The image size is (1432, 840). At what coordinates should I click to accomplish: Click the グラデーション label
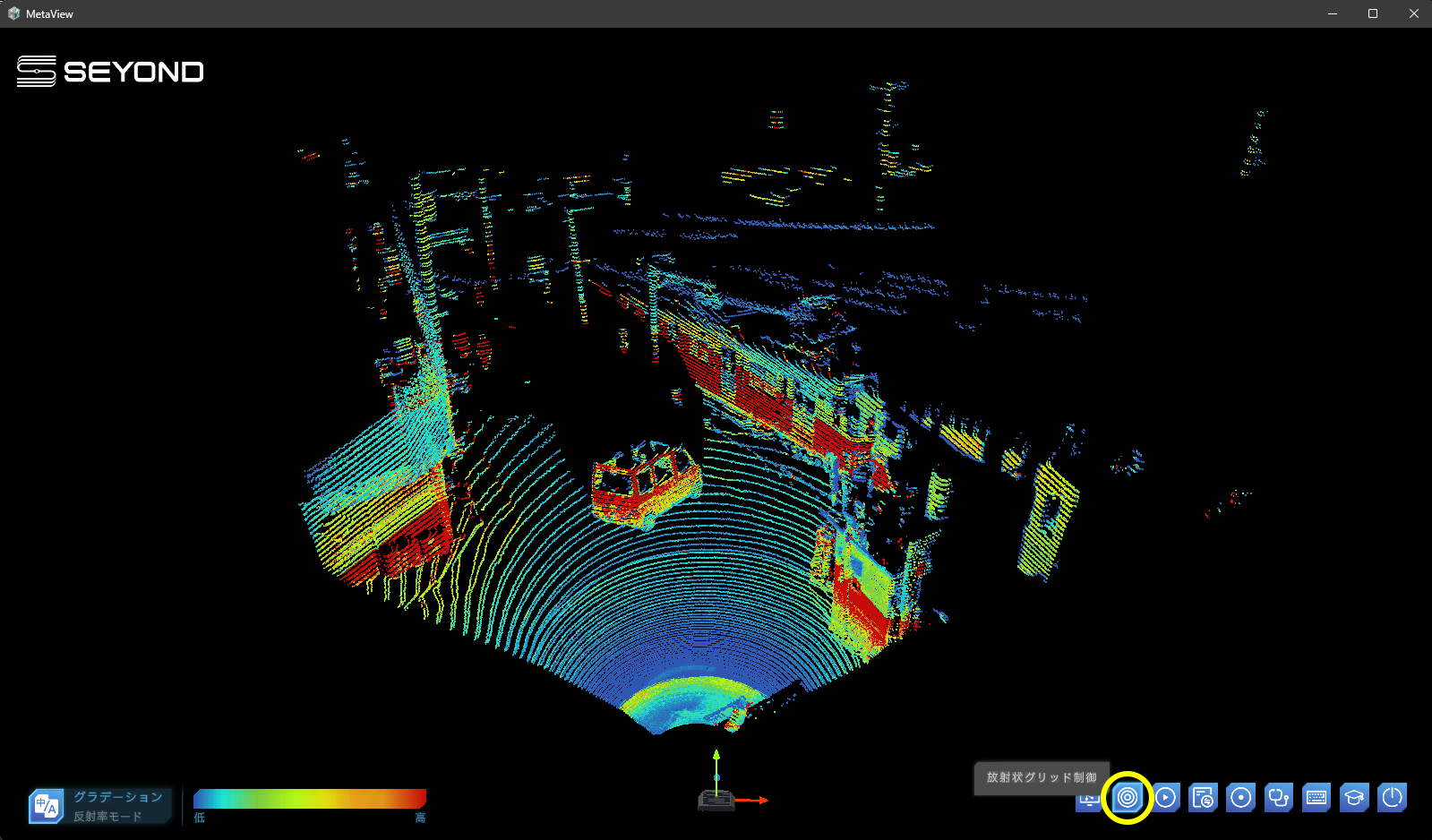(x=118, y=796)
